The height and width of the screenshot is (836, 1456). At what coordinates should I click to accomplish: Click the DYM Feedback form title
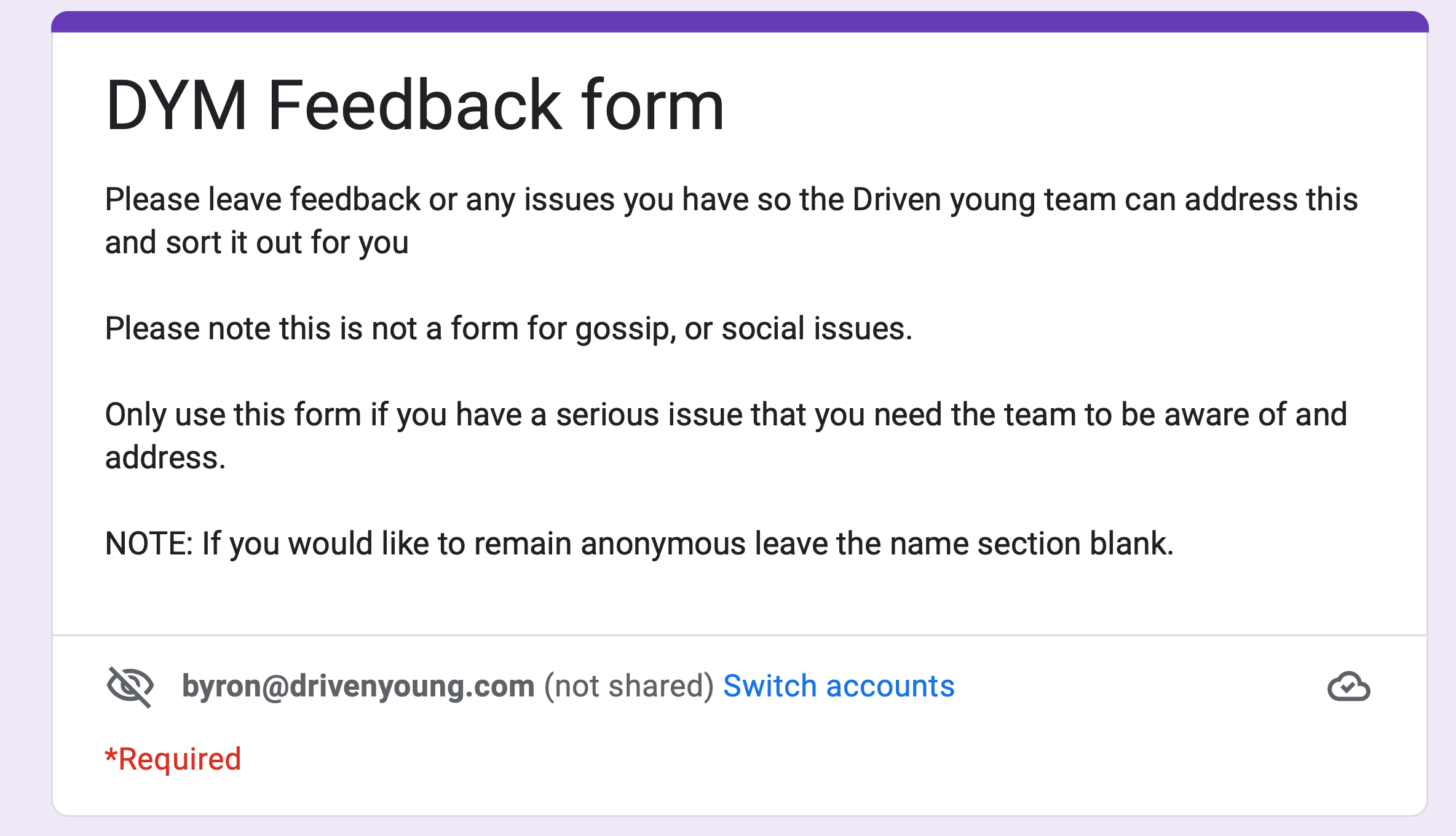tap(415, 106)
